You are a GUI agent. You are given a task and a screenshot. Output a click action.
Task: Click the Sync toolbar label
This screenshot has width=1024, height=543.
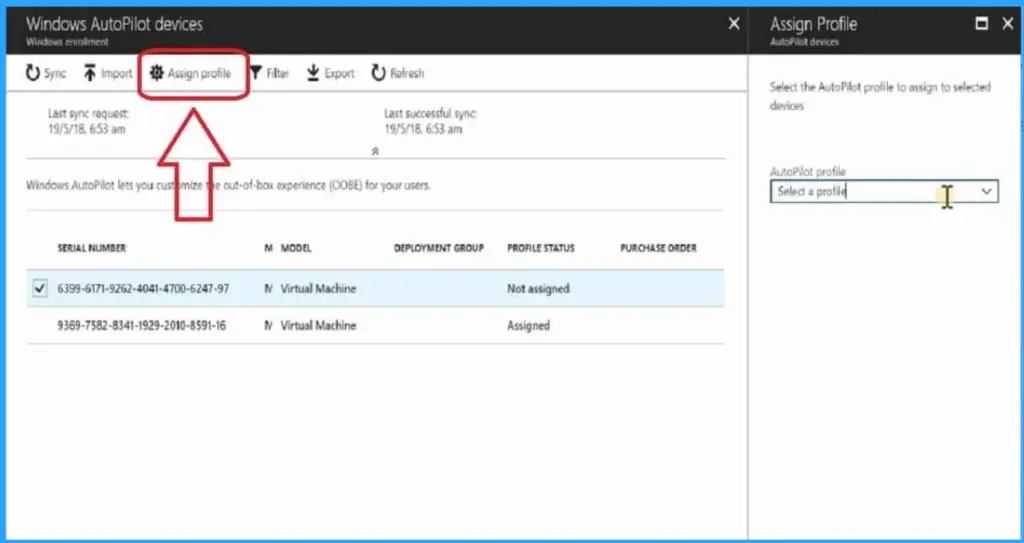pos(55,74)
